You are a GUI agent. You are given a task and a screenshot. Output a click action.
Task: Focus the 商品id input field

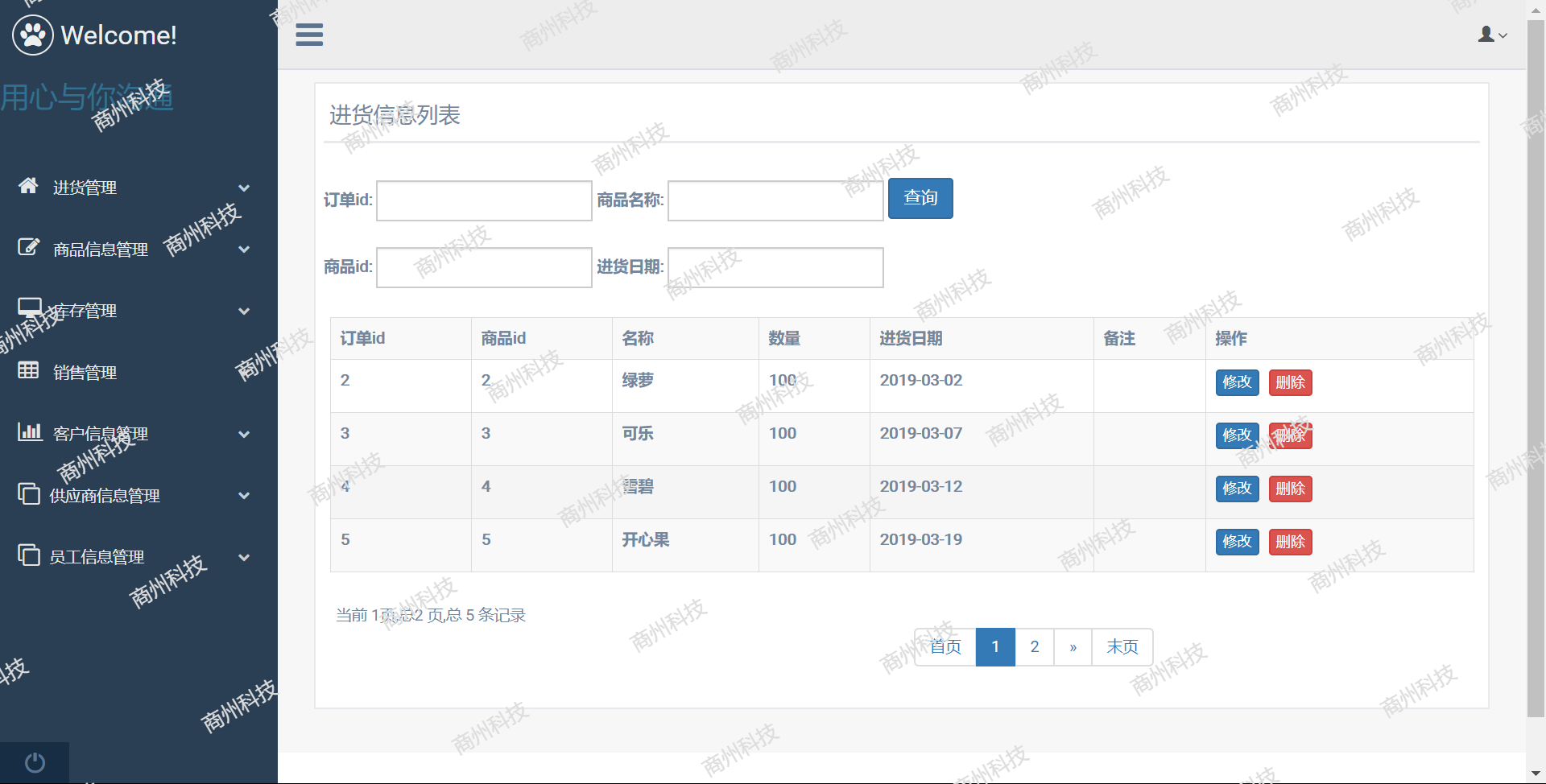pos(484,267)
